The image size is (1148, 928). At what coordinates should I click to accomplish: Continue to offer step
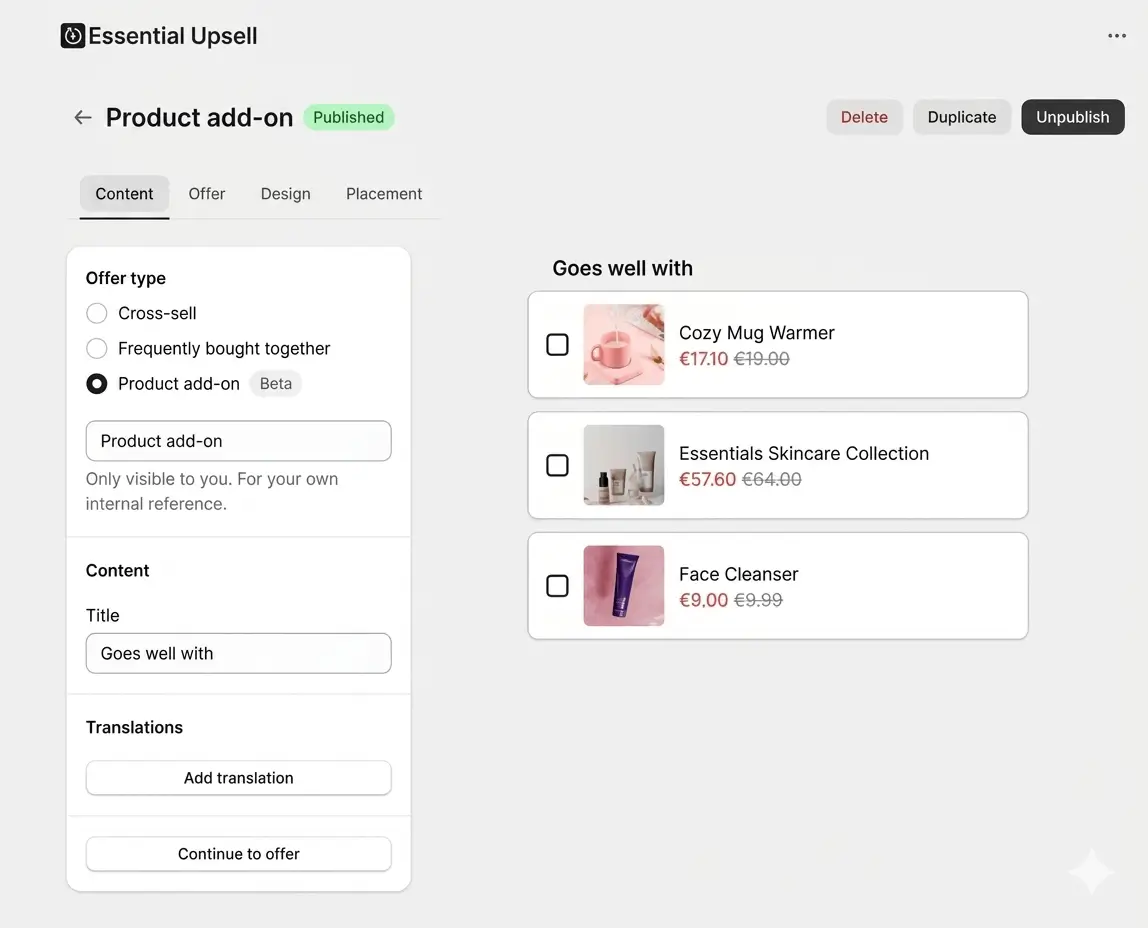point(239,854)
